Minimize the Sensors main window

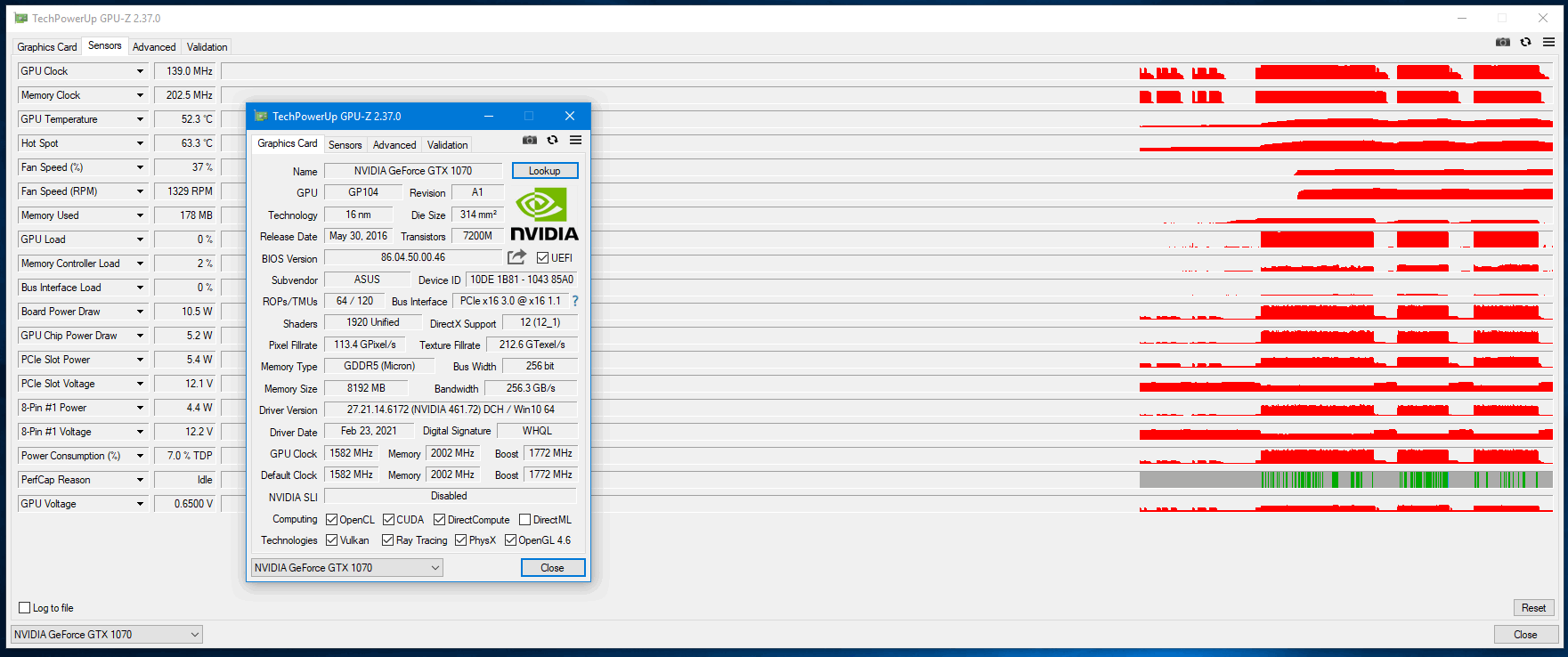1462,18
